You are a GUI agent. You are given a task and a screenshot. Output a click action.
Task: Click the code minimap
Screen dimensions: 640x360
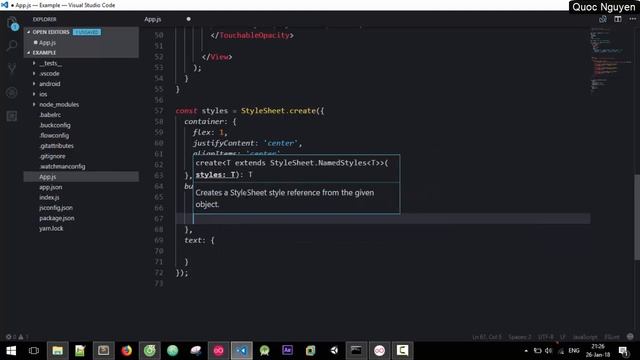[611, 61]
